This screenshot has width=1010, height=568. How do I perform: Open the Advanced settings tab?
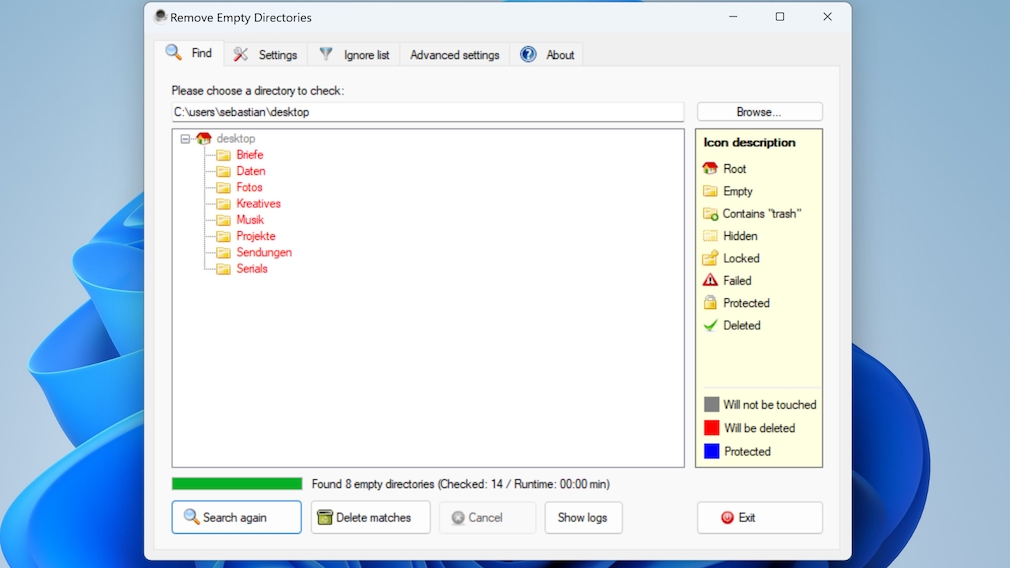(454, 55)
